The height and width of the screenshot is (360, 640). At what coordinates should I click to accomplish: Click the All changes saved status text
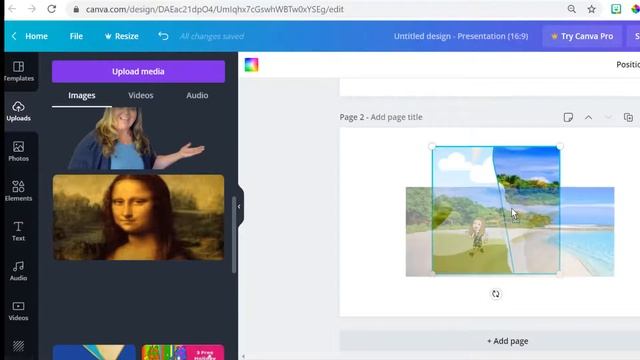pos(212,36)
